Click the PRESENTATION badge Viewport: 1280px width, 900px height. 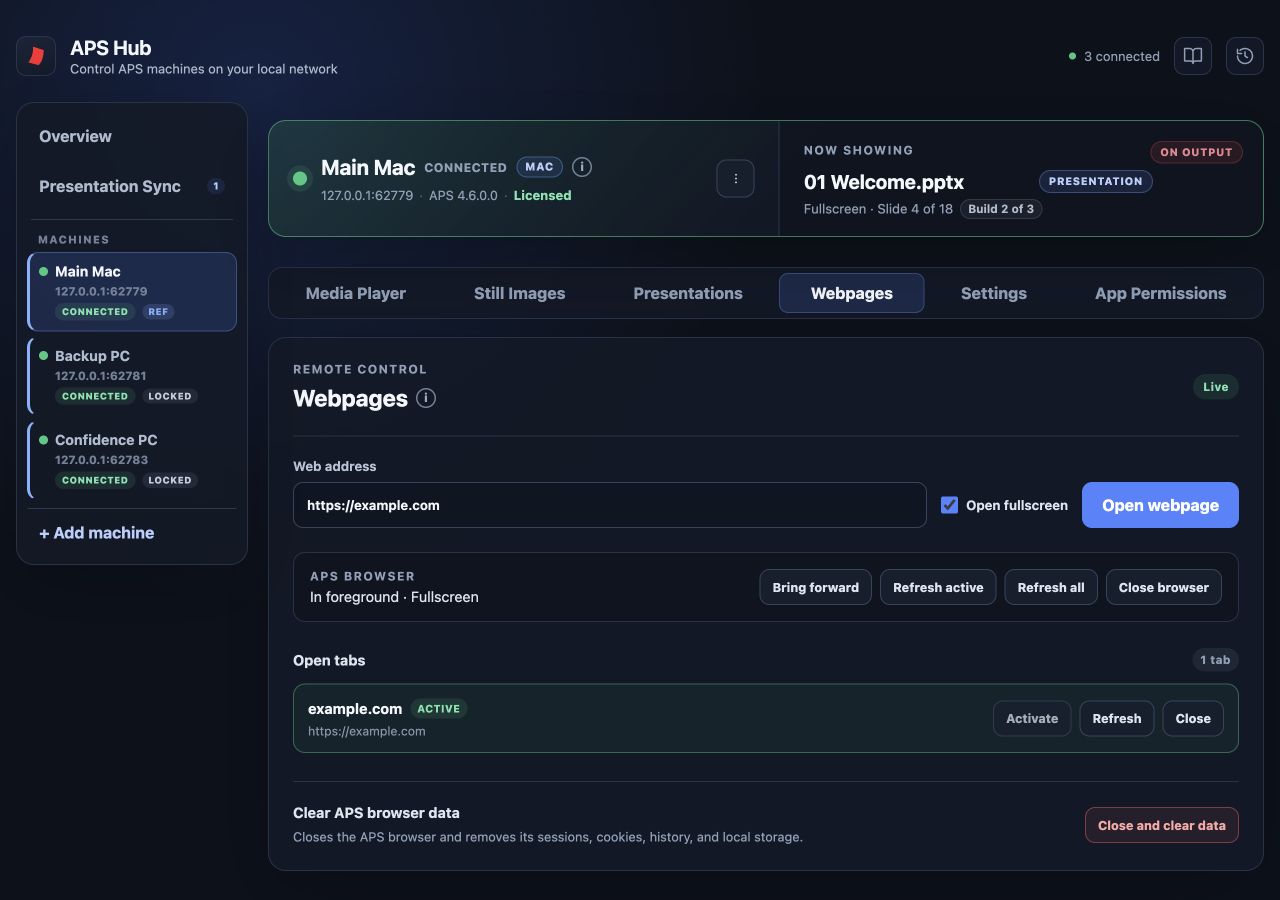click(1096, 181)
